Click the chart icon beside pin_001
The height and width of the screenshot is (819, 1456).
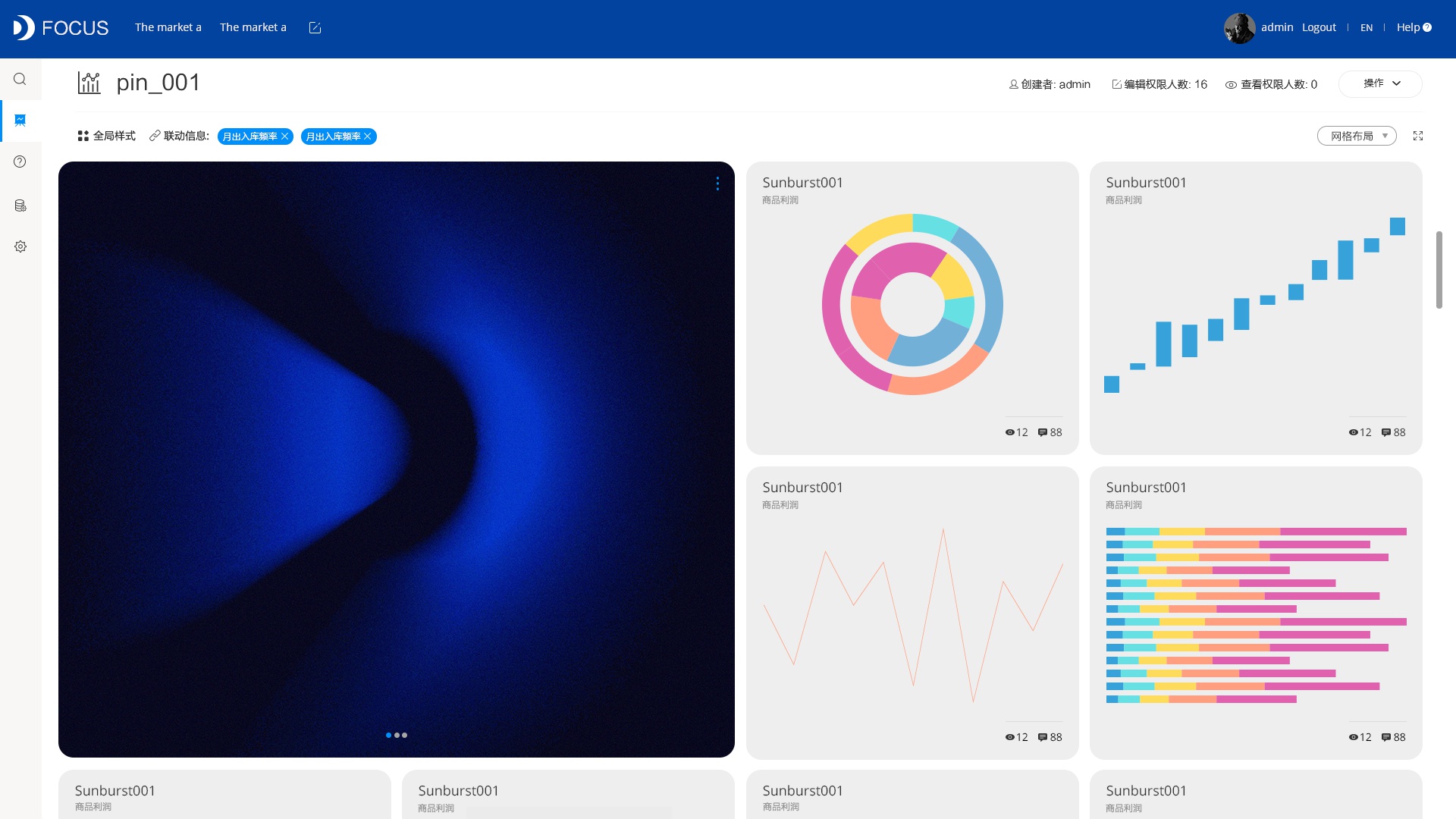pos(89,83)
